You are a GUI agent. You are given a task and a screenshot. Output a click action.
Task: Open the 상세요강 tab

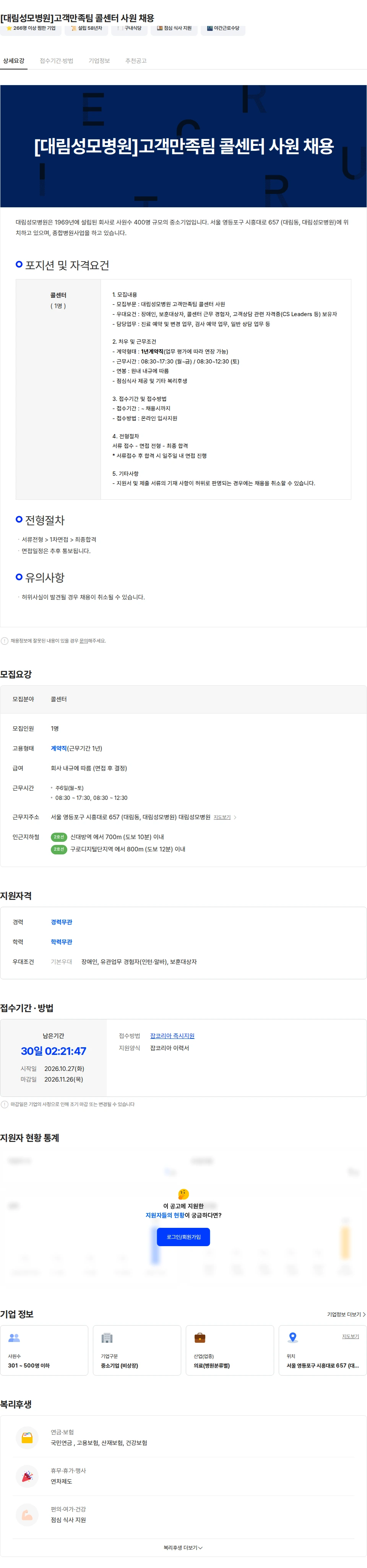[x=13, y=61]
